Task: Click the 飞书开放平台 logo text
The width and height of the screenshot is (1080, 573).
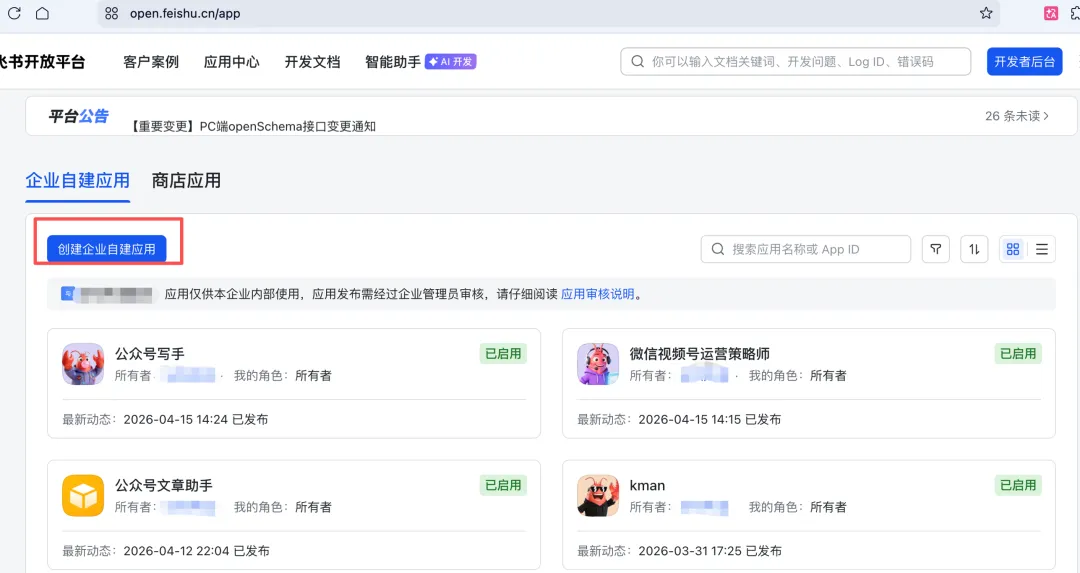Action: tap(42, 62)
